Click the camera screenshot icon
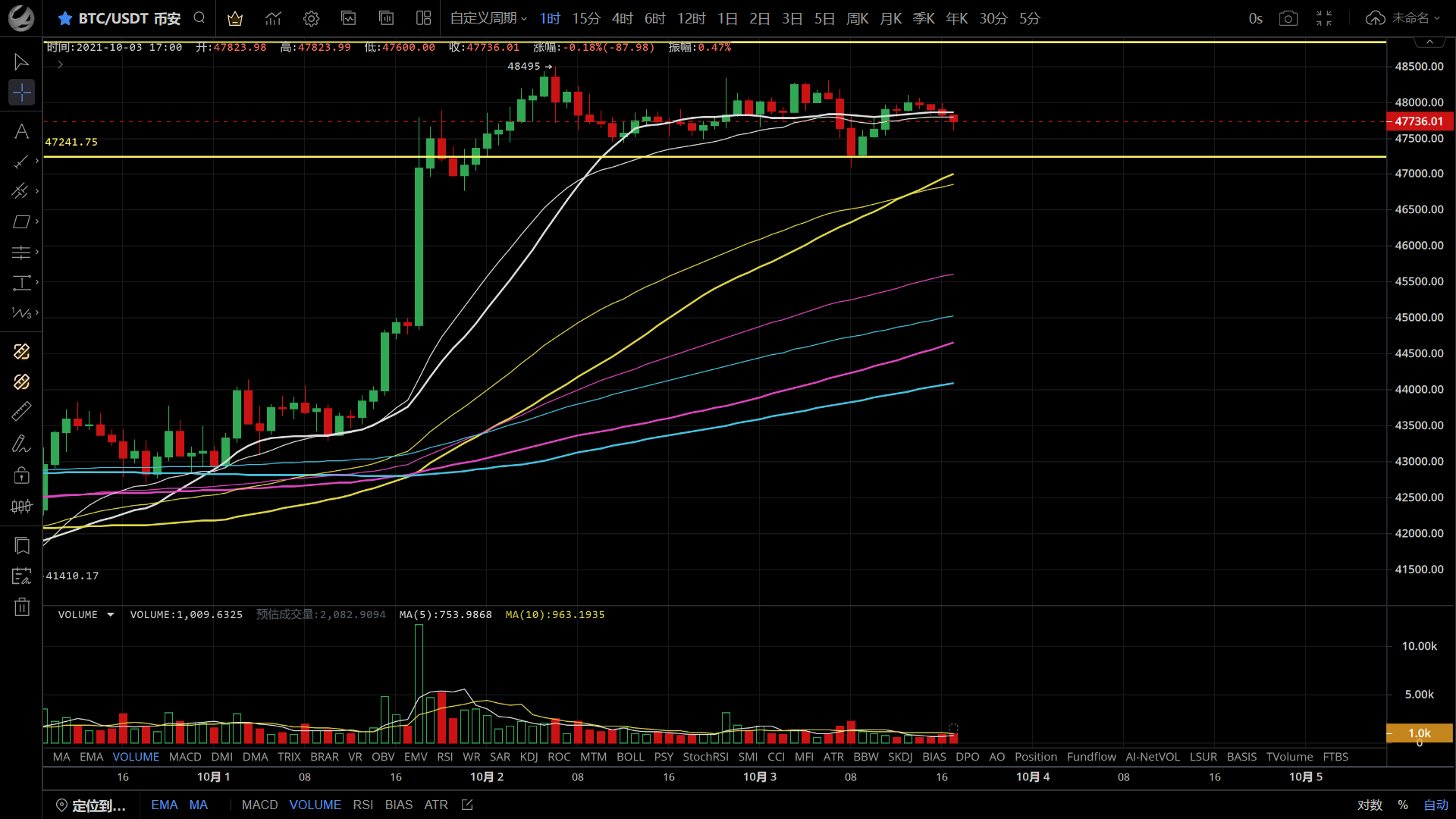The width and height of the screenshot is (1456, 819). 1288,18
